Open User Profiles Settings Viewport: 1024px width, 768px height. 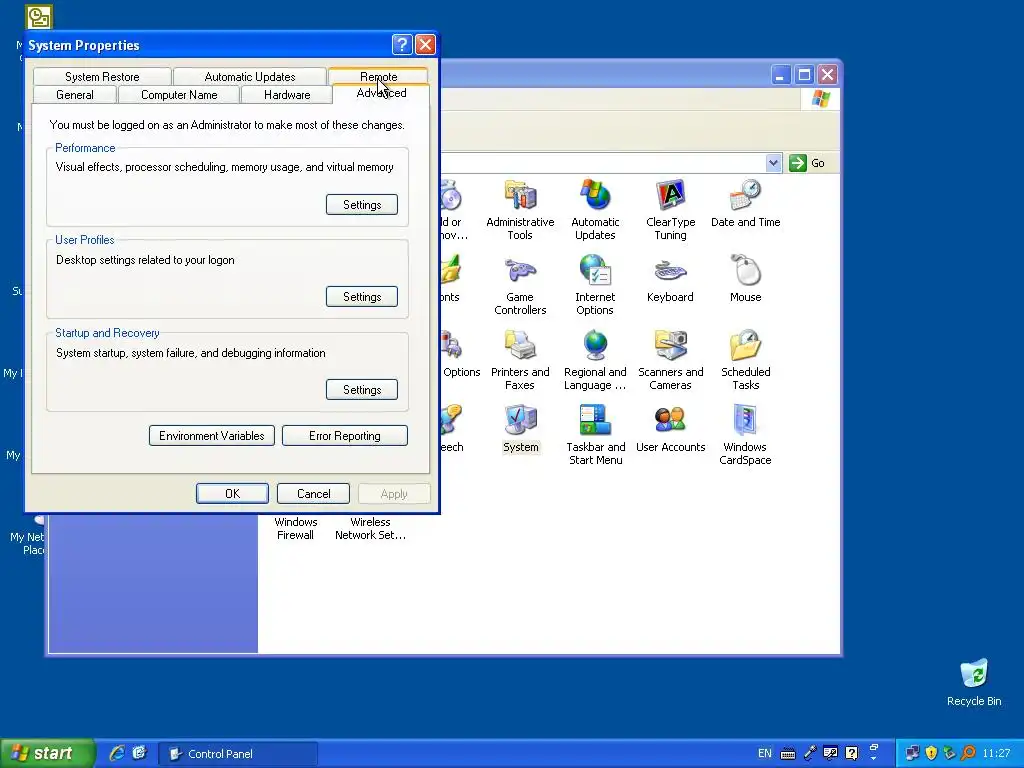coord(362,296)
